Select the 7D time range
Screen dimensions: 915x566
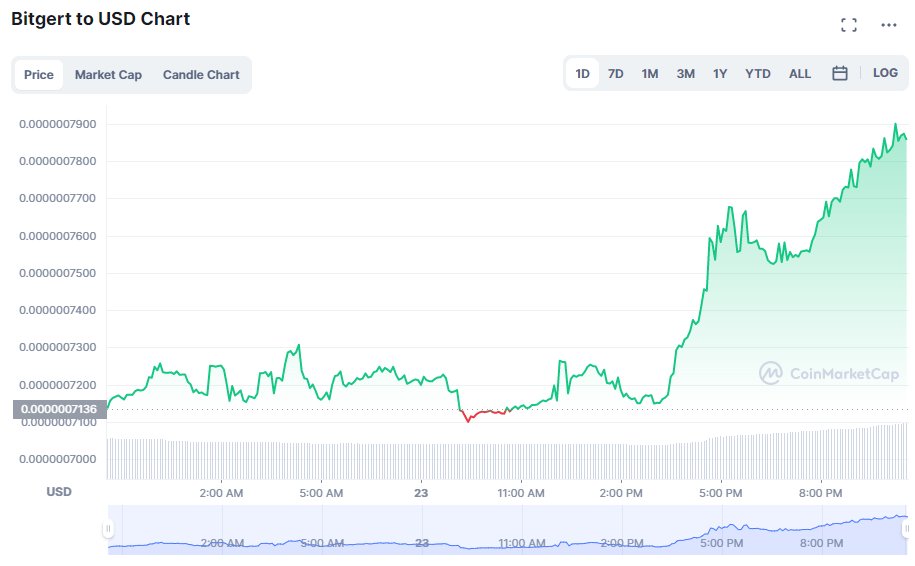pos(616,74)
